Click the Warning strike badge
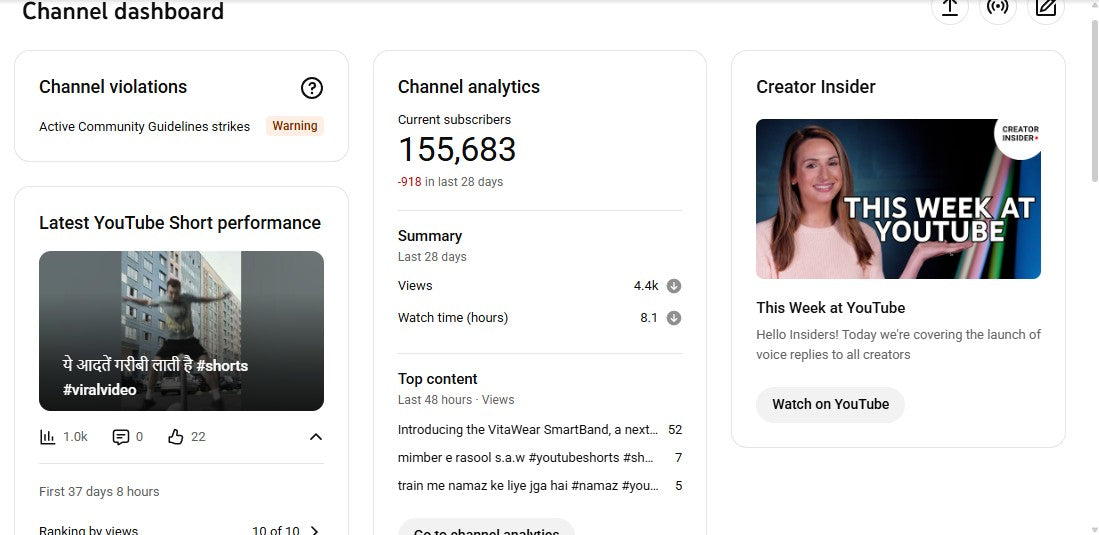This screenshot has width=1099, height=535. pyautogui.click(x=295, y=126)
